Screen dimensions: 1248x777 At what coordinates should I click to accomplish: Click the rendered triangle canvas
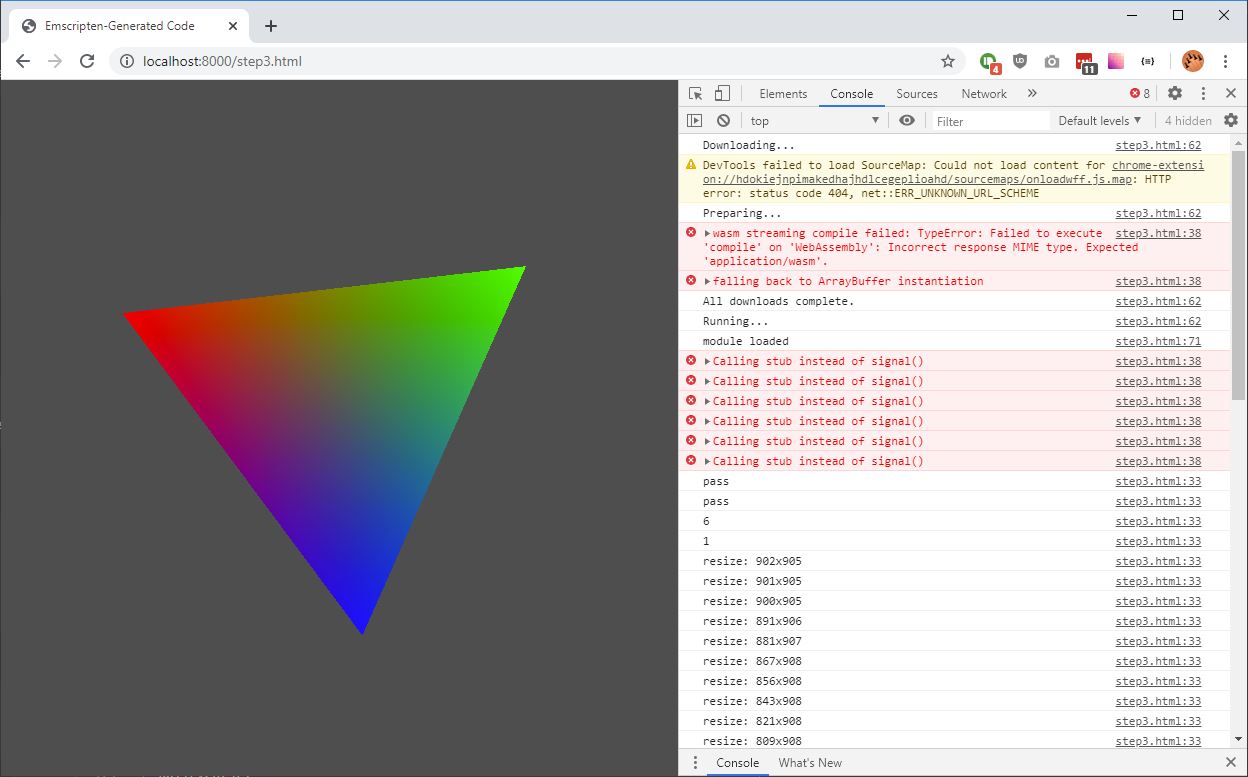[339, 428]
